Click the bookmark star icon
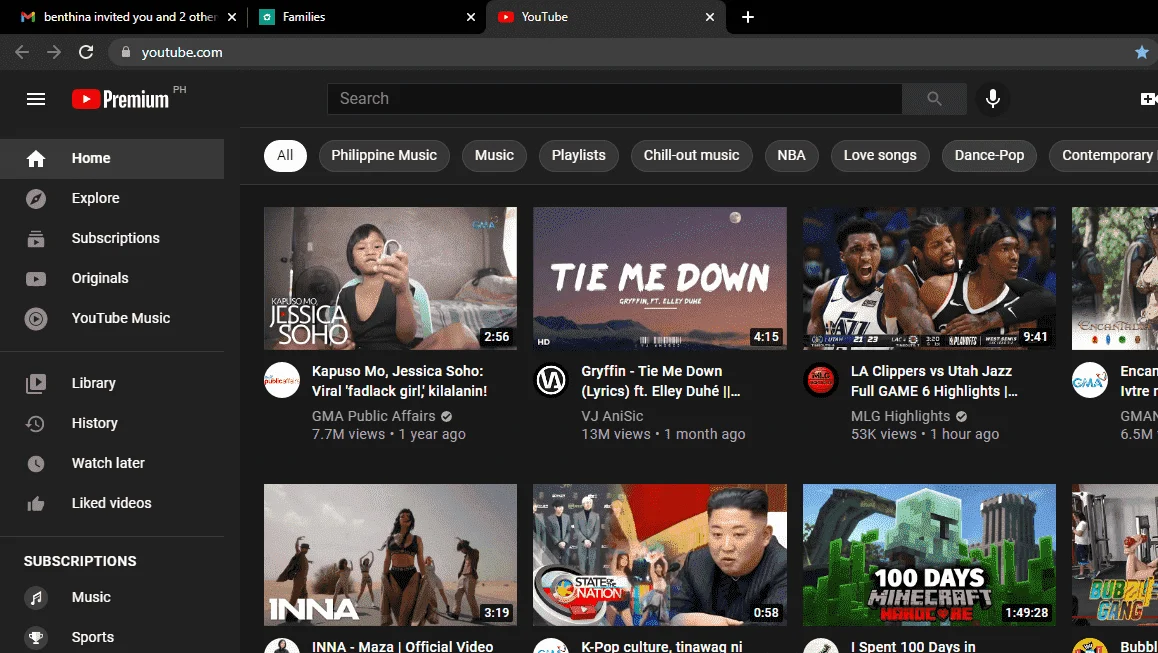 pos(1142,52)
